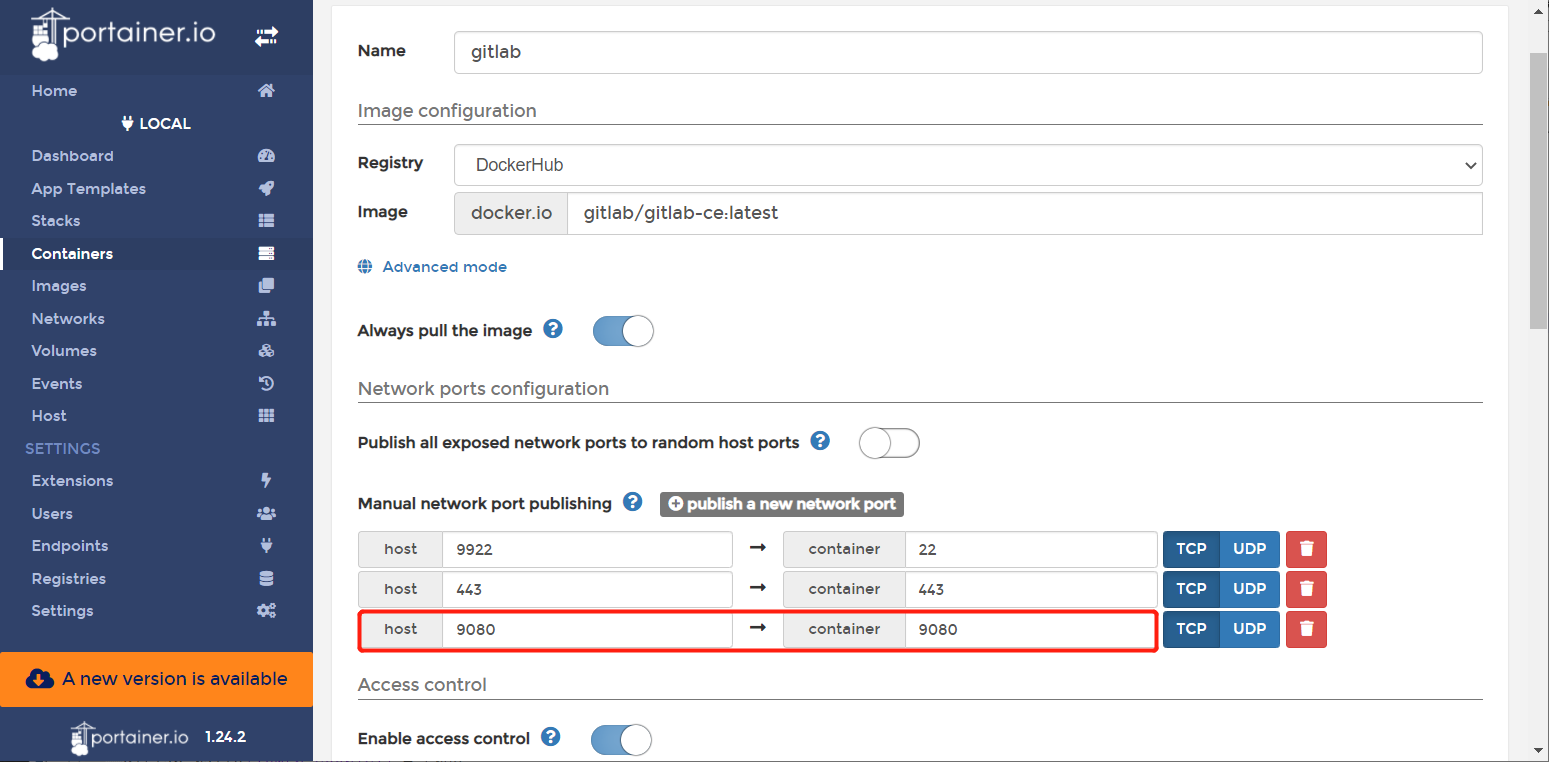The height and width of the screenshot is (762, 1549).
Task: Click host port field containing 9080
Action: (587, 629)
